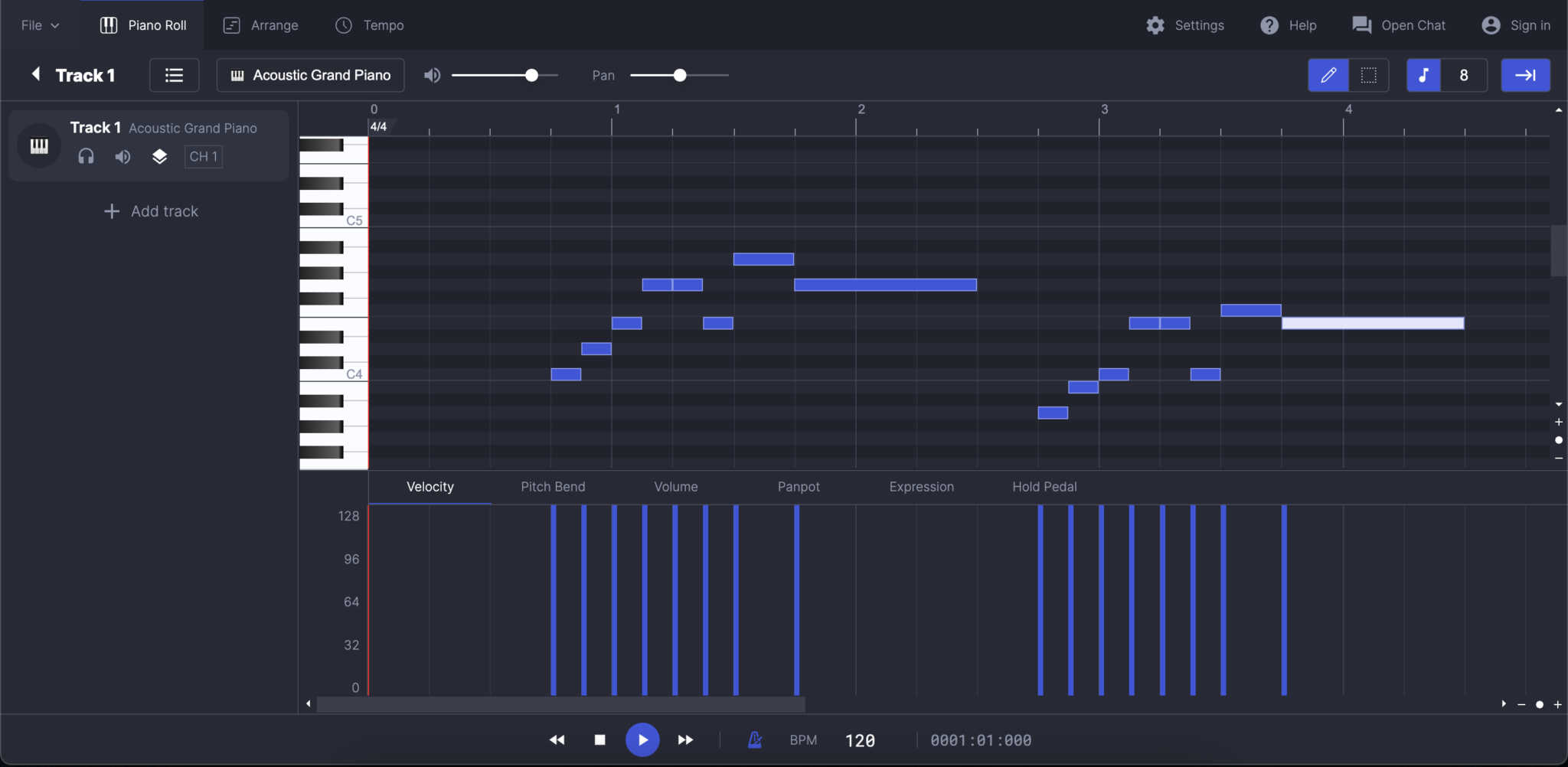Click Add track button
Viewport: 1568px width, 767px height.
pos(151,211)
